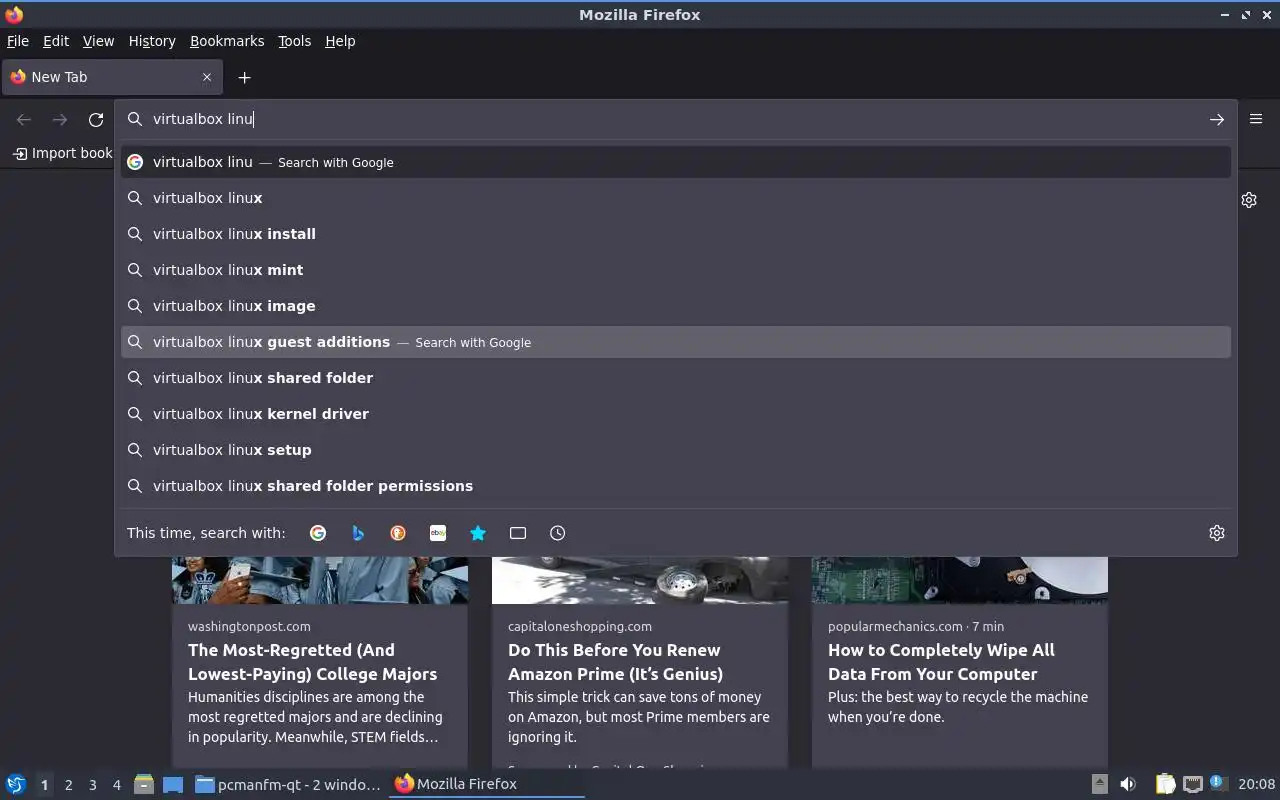Select Mozilla Firefox taskbar entry

tap(486, 784)
